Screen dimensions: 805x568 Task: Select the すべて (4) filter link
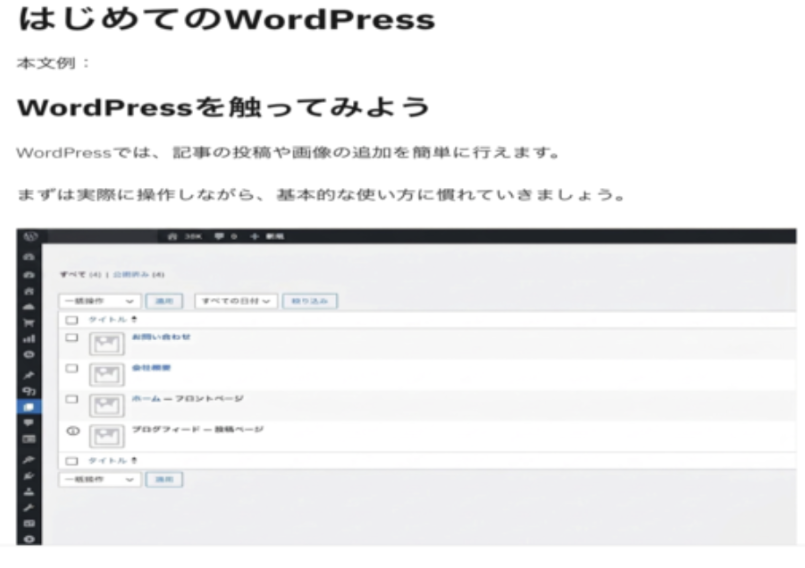coord(80,275)
